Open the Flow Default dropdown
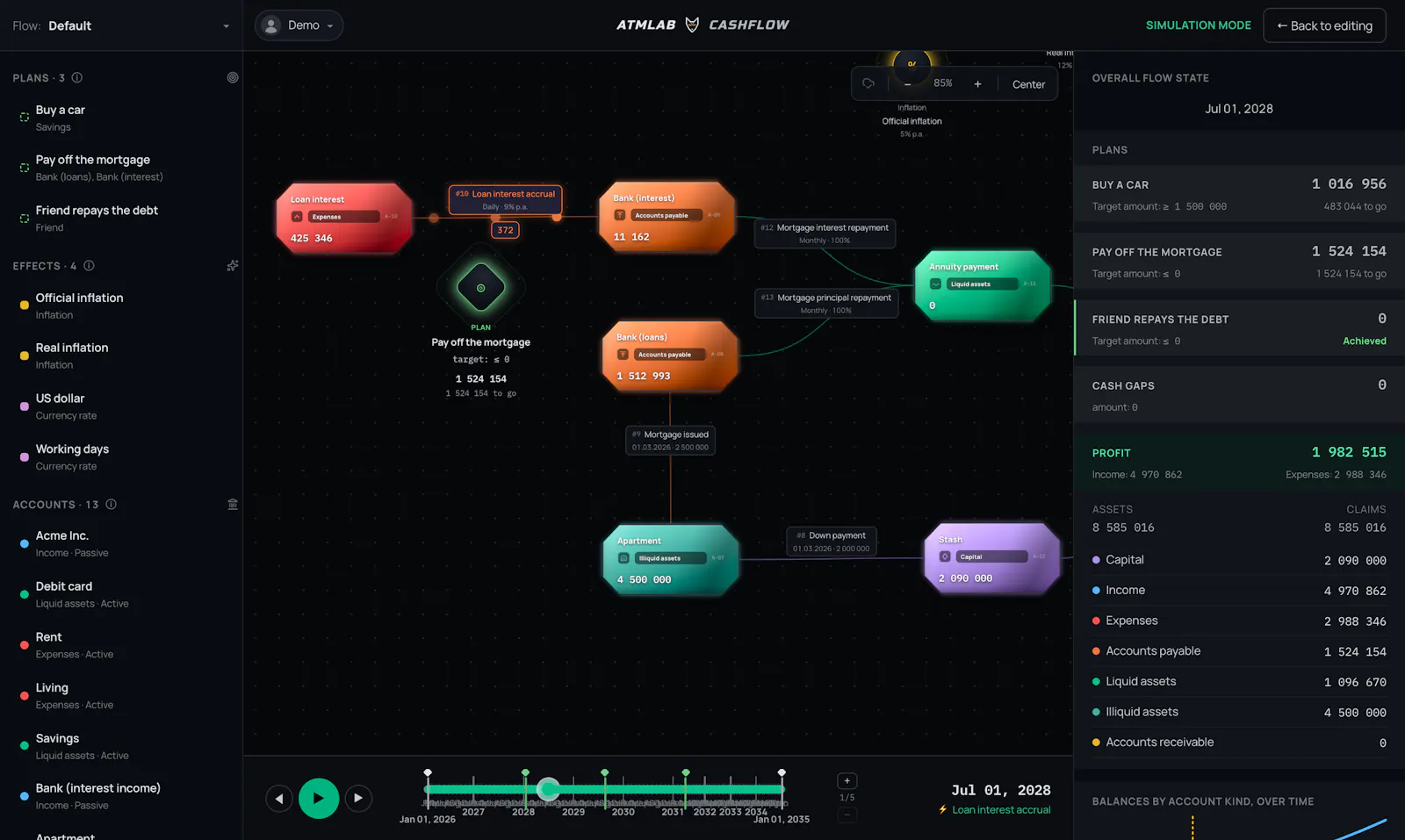 click(121, 25)
